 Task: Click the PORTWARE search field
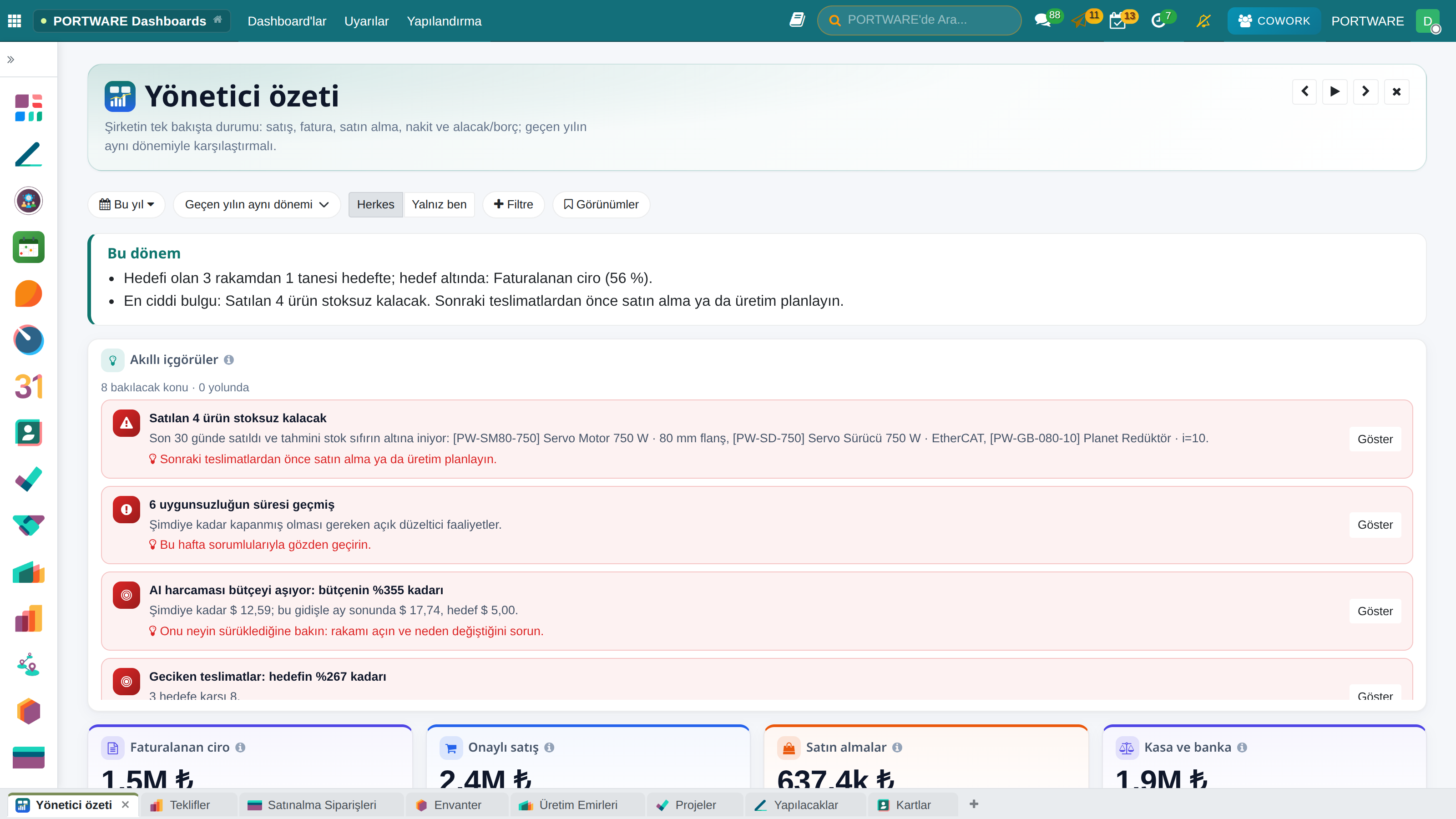(919, 20)
